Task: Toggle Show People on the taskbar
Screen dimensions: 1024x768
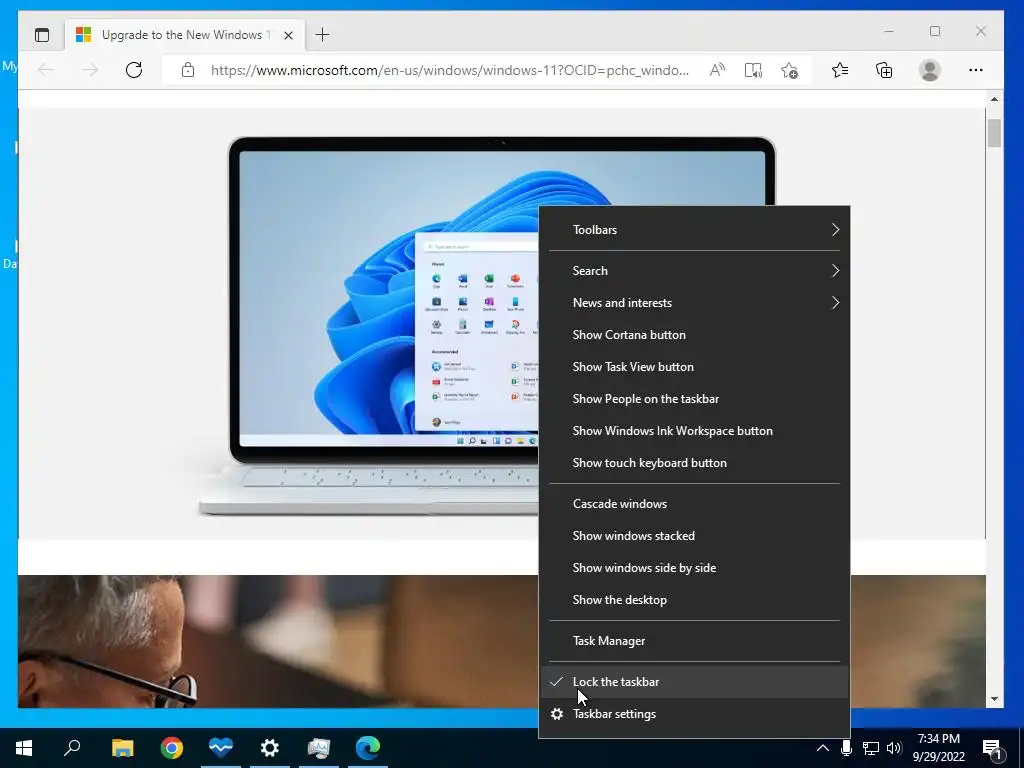Action: coord(694,399)
